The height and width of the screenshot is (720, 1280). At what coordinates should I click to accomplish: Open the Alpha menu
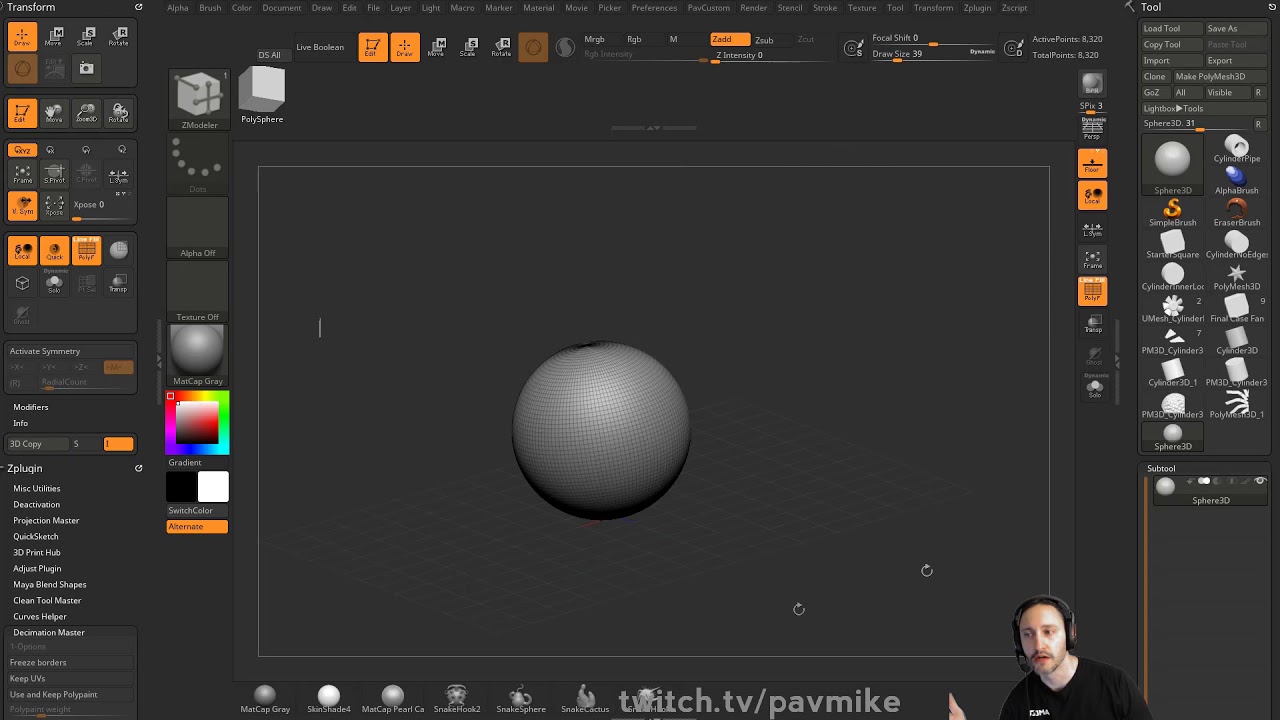pos(178,8)
